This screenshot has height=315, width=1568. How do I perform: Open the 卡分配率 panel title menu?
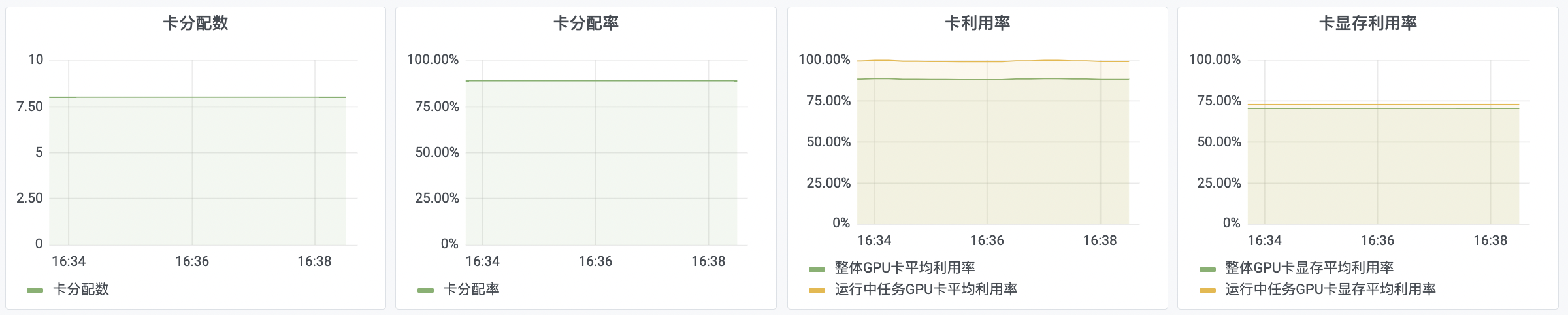(x=586, y=24)
